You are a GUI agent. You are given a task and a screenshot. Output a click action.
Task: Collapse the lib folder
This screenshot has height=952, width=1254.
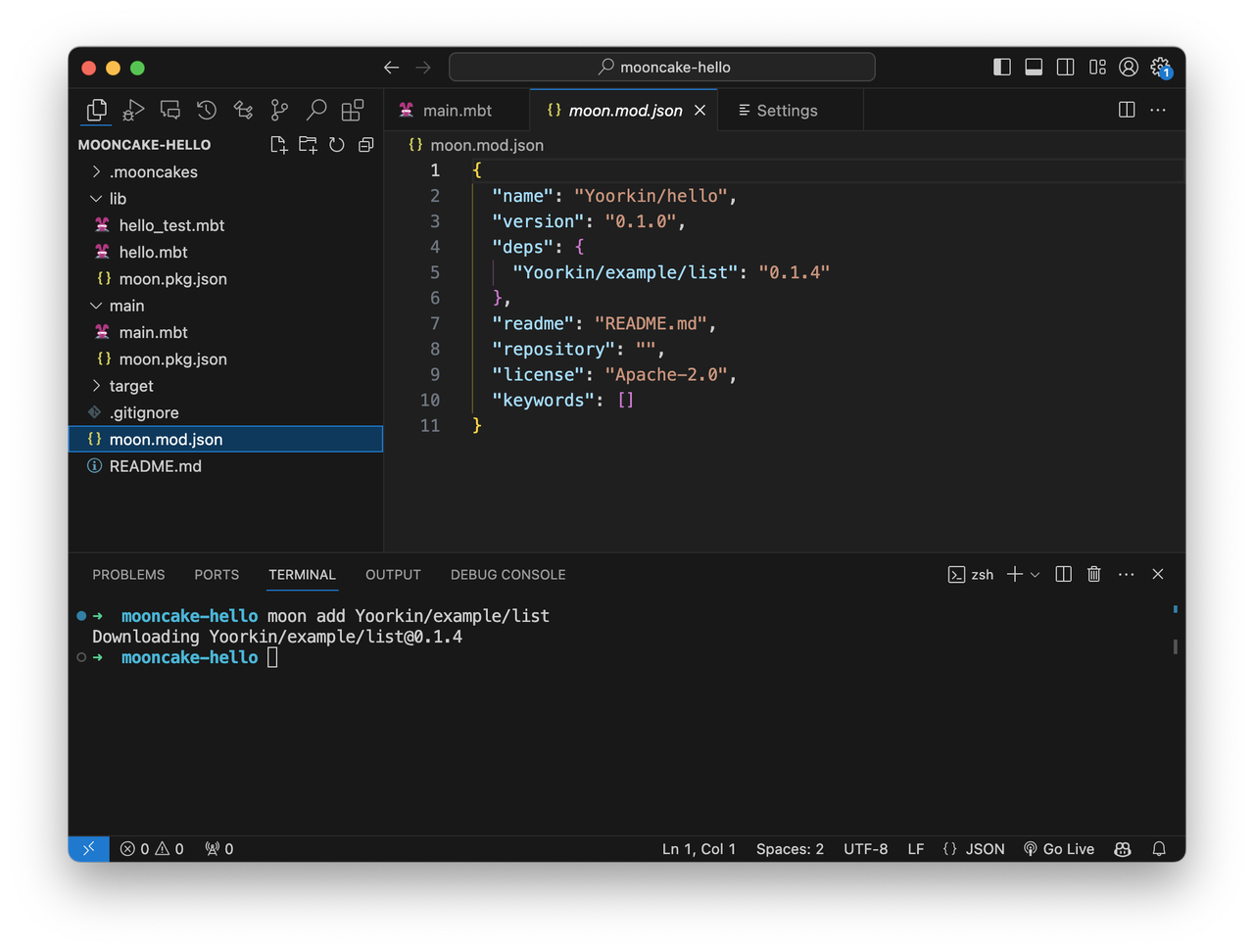point(225,199)
